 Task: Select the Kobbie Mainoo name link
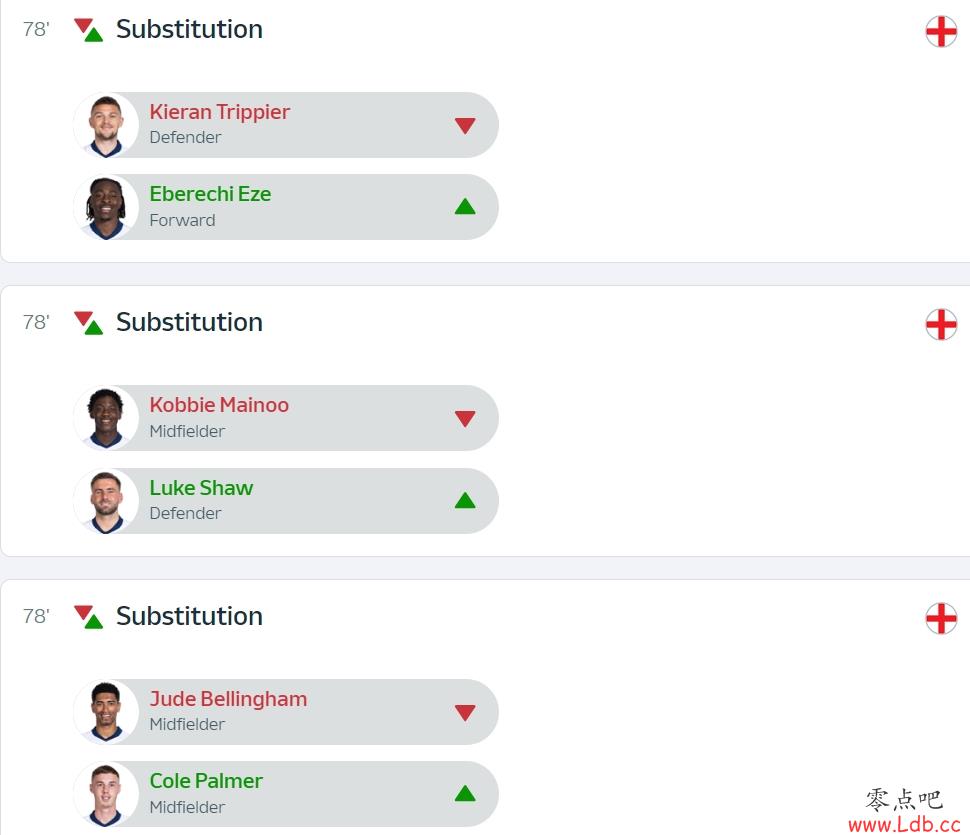pos(219,405)
